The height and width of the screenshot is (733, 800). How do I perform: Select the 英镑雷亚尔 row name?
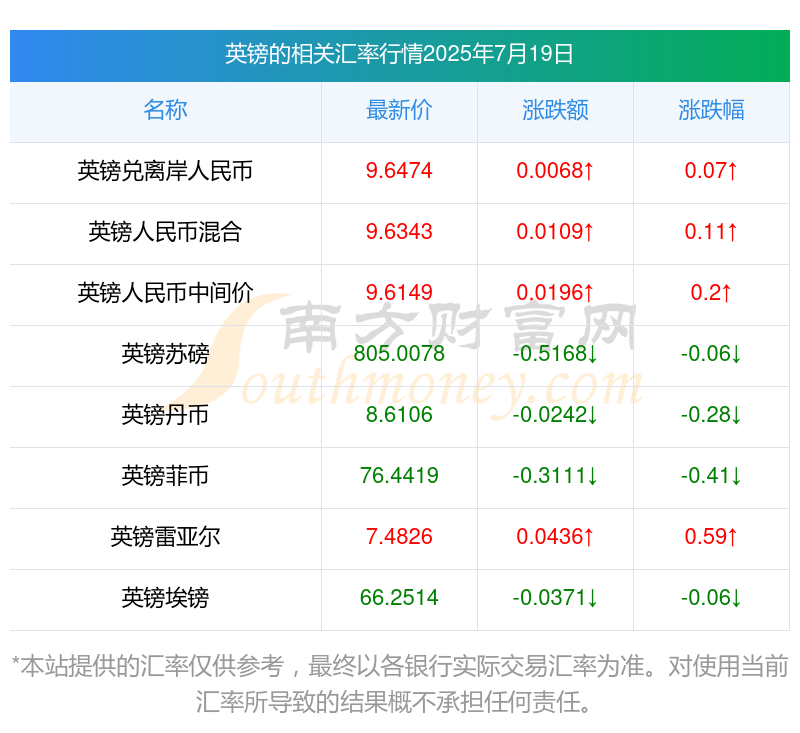coord(165,537)
